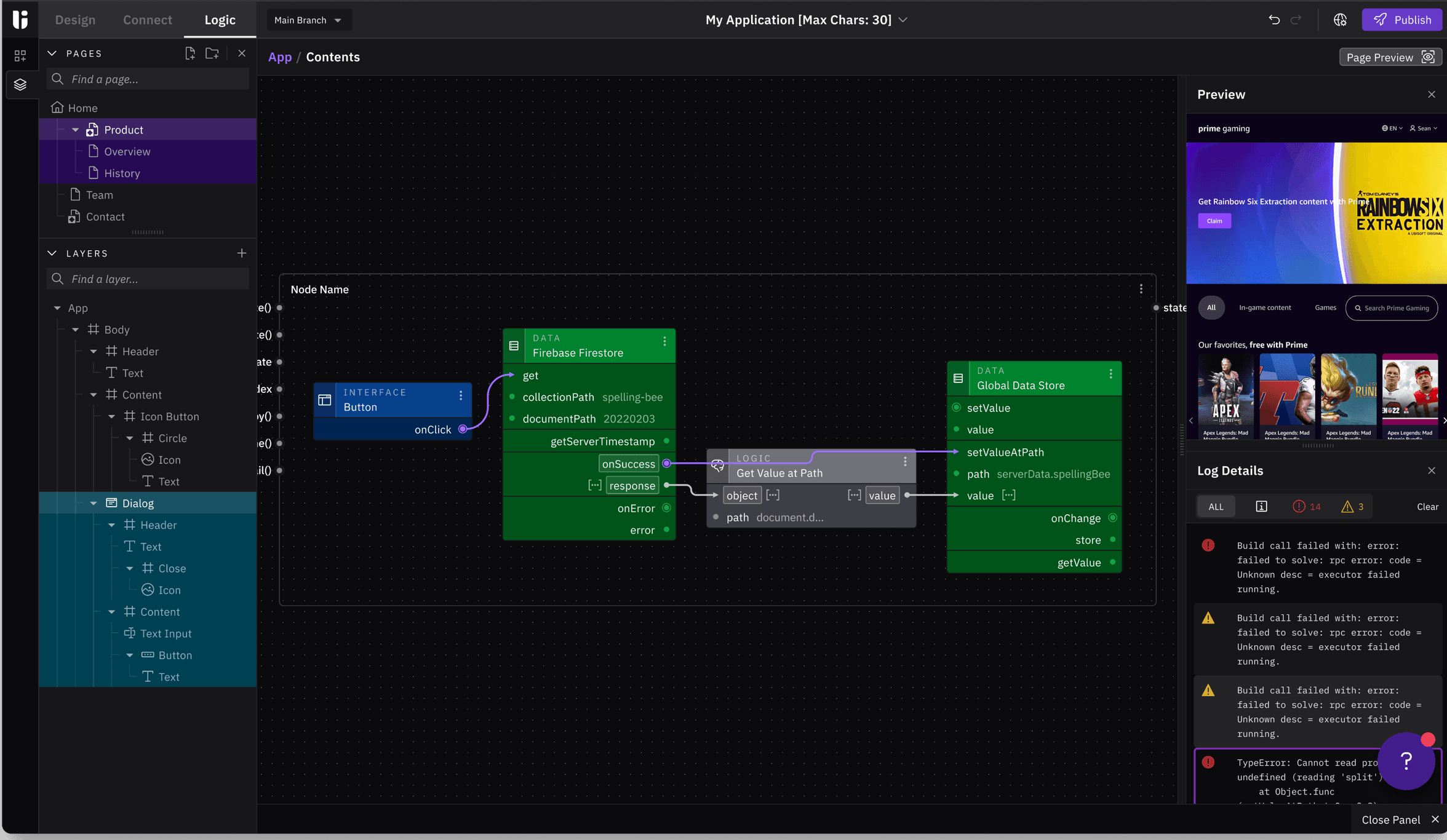Switch to the Design tab
1447x840 pixels.
[75, 20]
